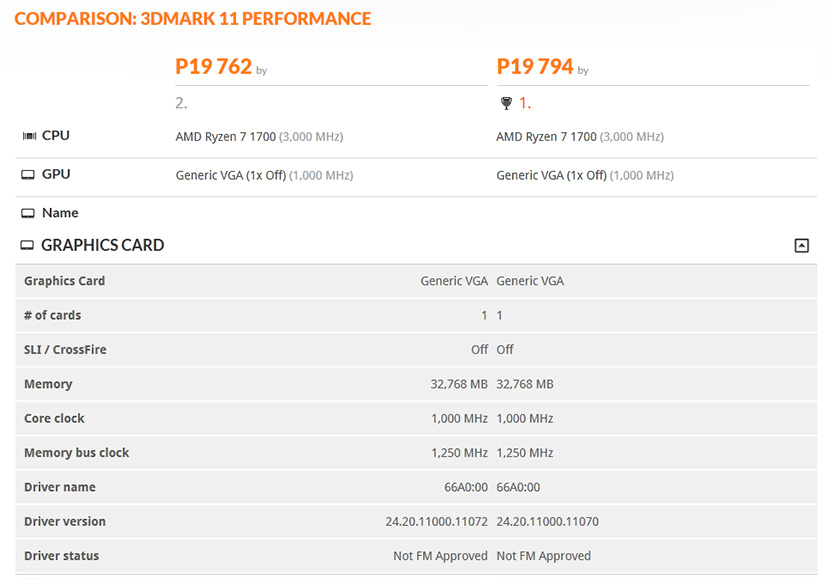Click the "Driver status" row label

[x=61, y=556]
